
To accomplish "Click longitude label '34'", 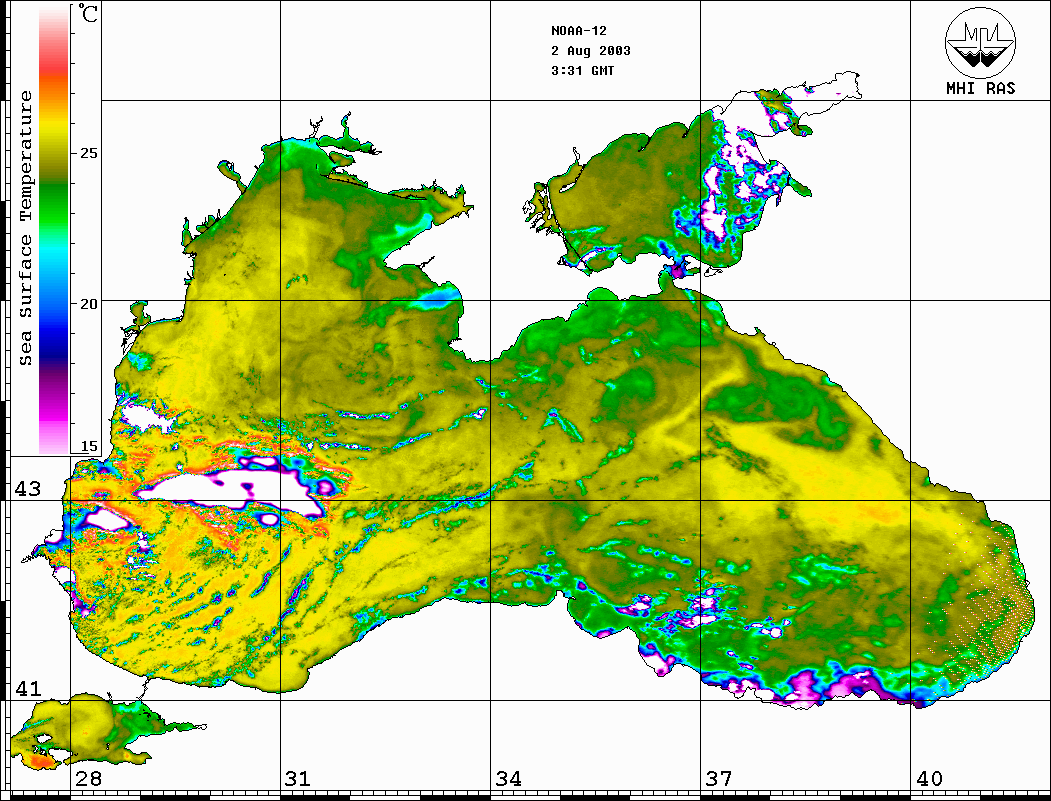I will click(x=508, y=779).
